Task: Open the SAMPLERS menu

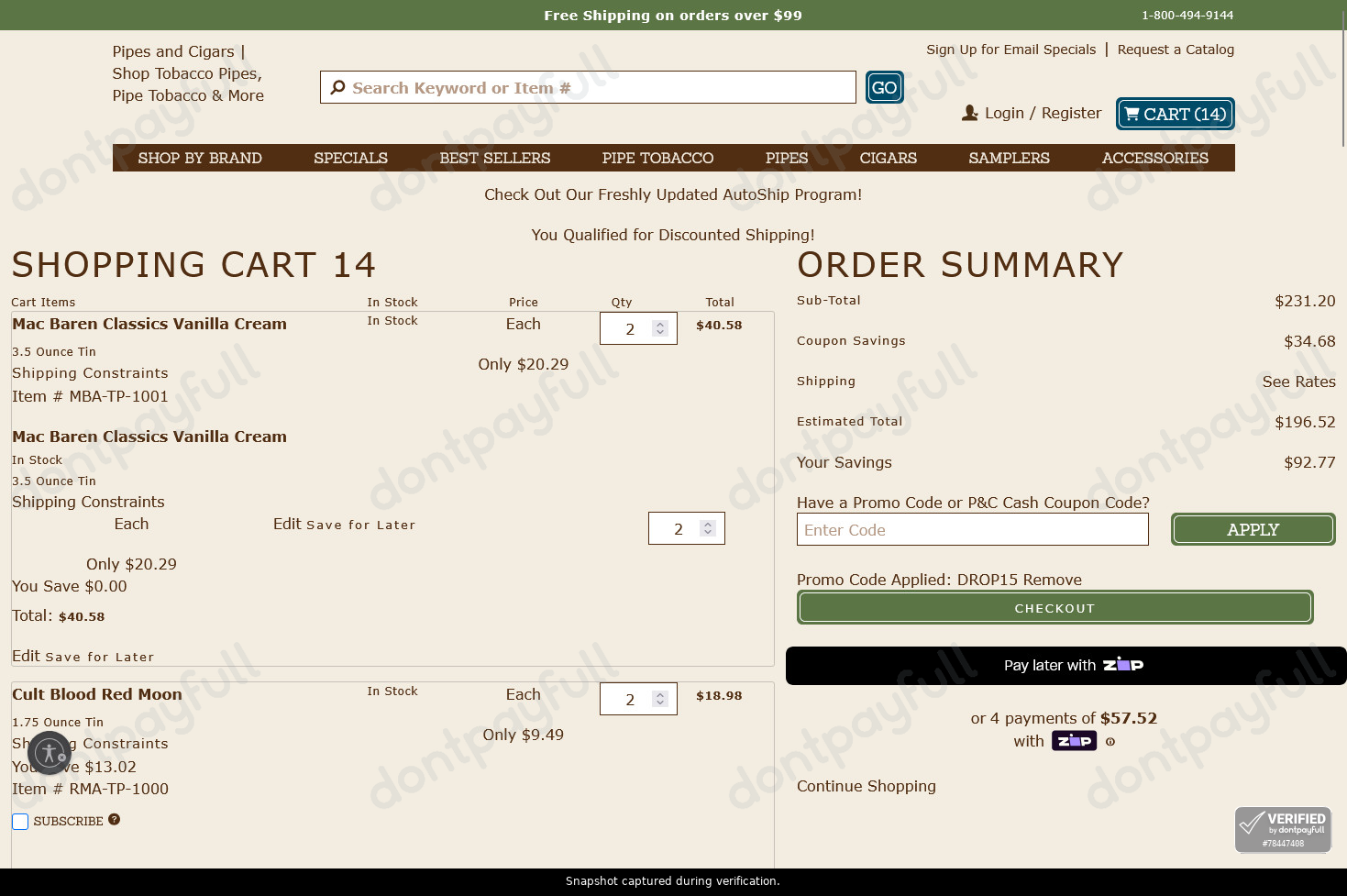Action: point(1010,158)
